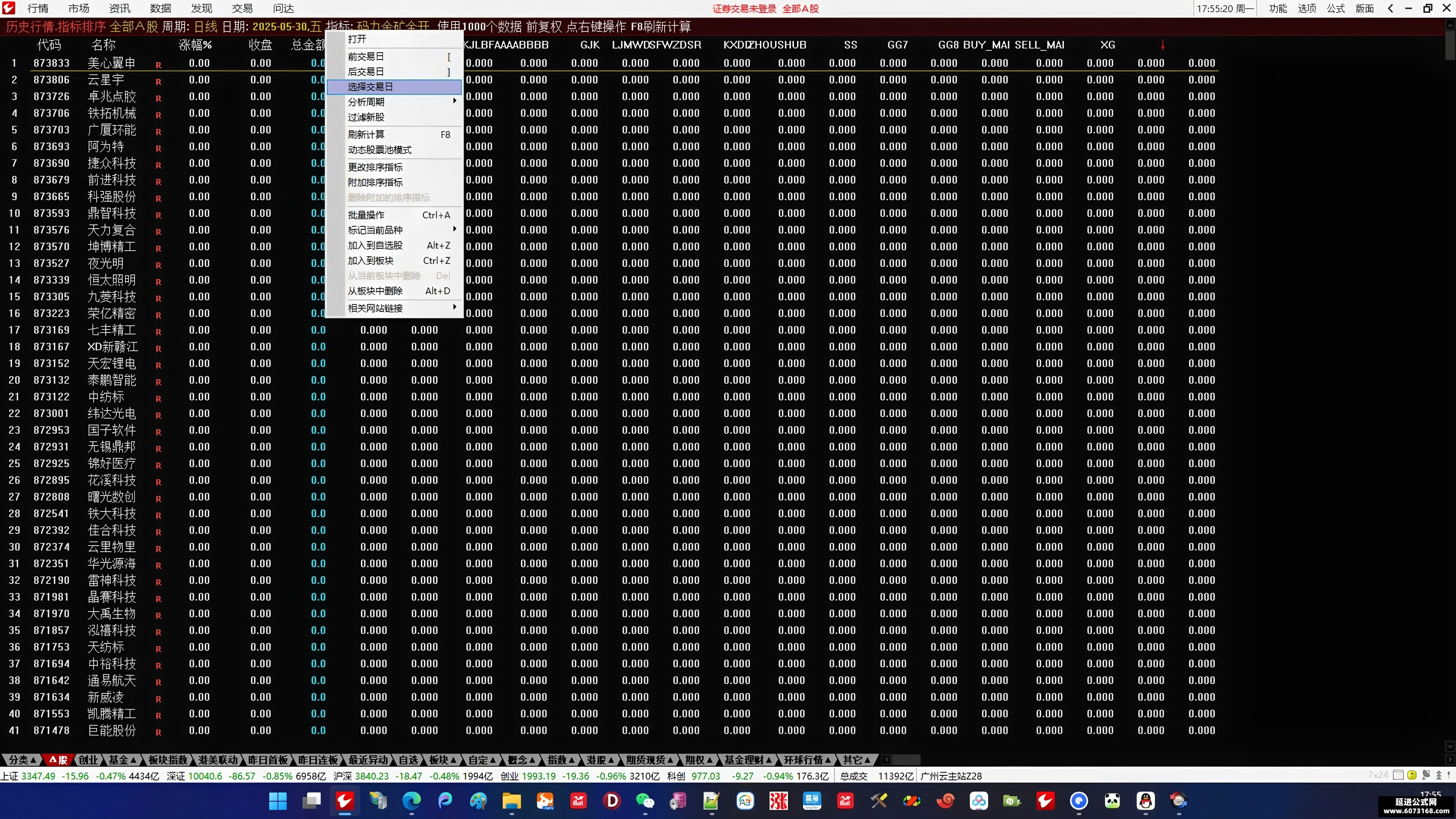Open the 行情 menu in the menu bar

[38, 8]
